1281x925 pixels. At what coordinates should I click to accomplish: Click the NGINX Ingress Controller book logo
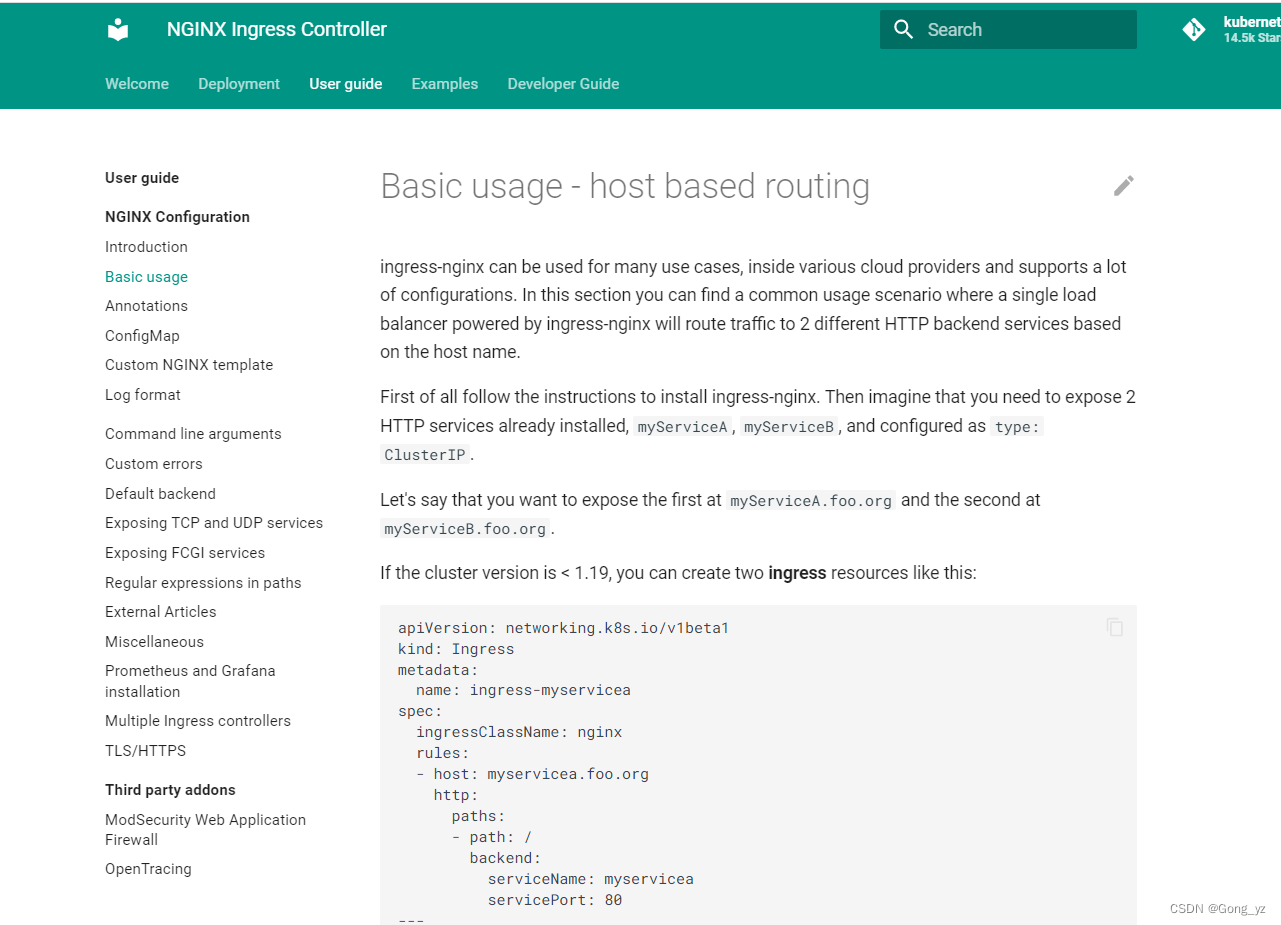pyautogui.click(x=118, y=30)
